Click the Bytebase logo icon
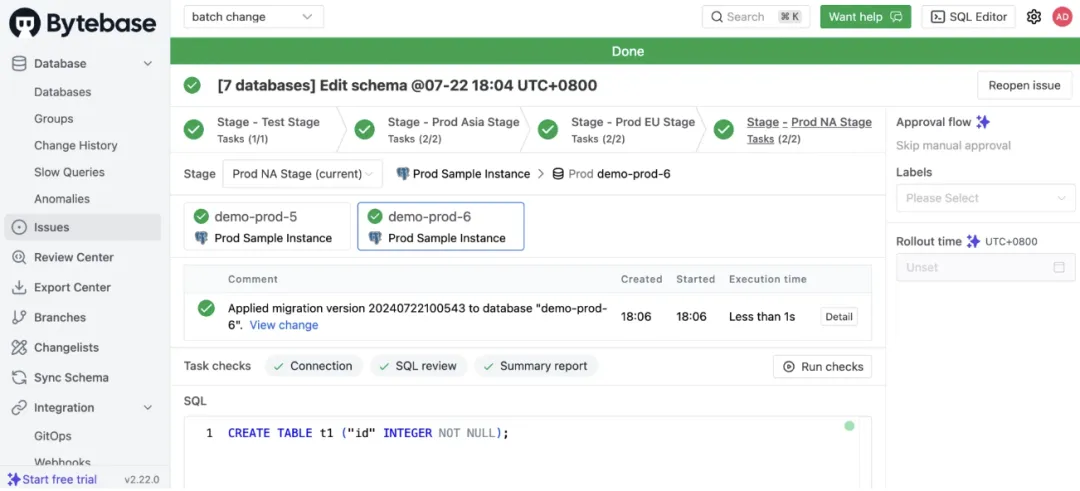Image resolution: width=1080 pixels, height=491 pixels. click(25, 23)
